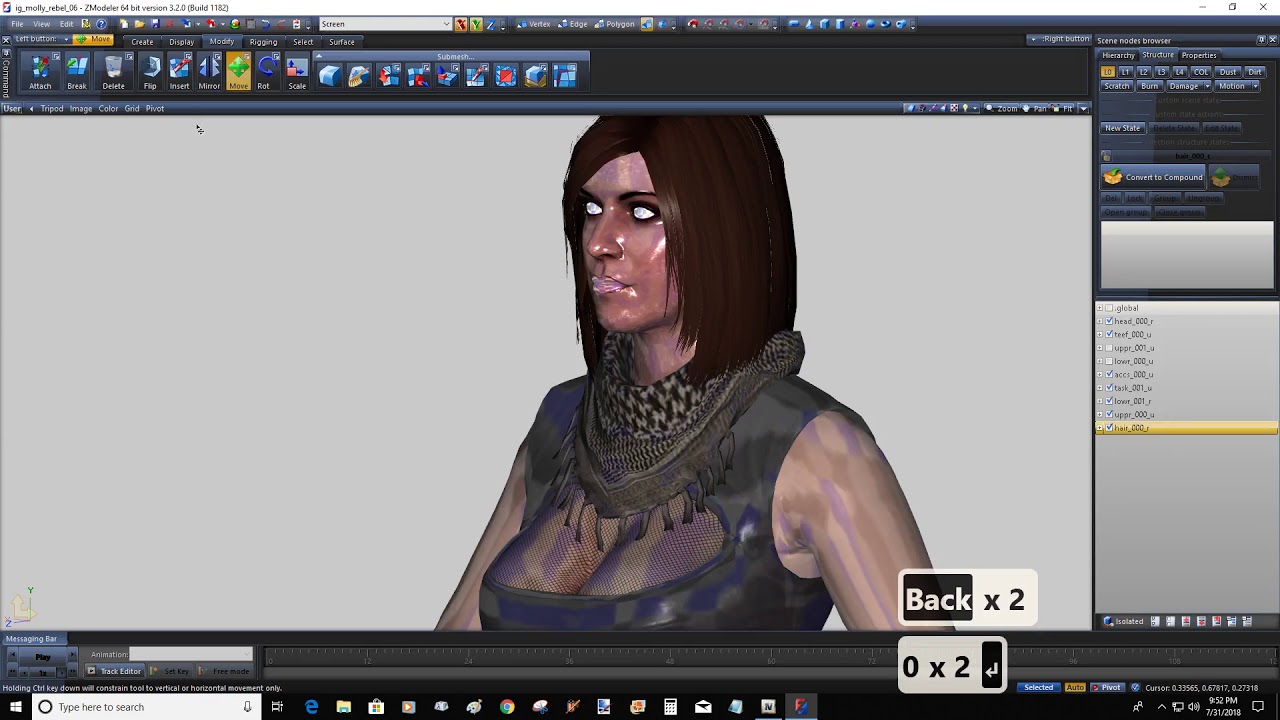Image resolution: width=1280 pixels, height=720 pixels.
Task: Click the Pivot viewport menu
Action: point(155,108)
